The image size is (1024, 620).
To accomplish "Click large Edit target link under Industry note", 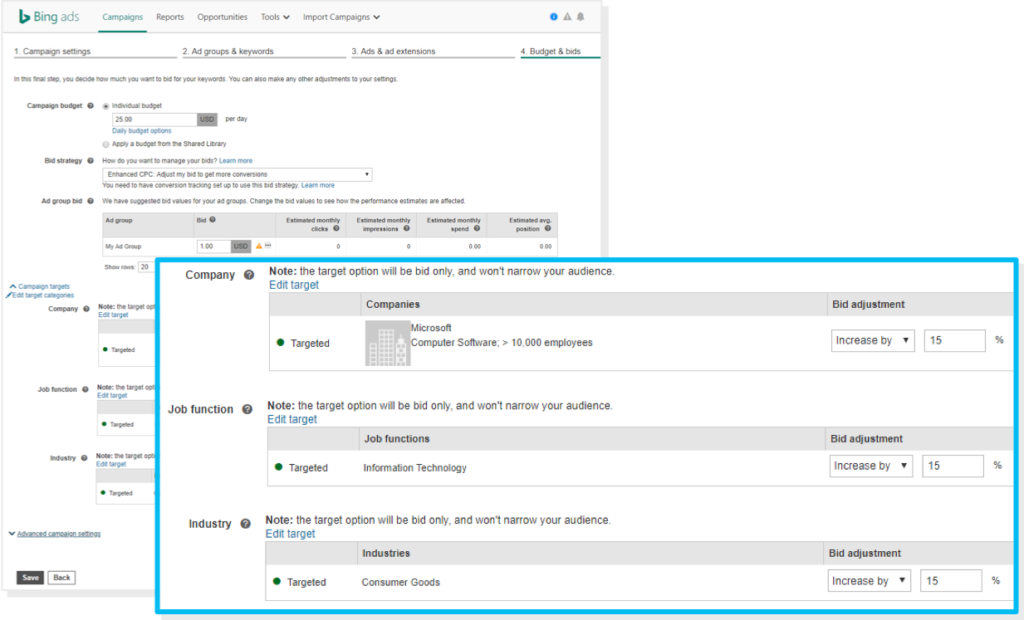I will point(290,534).
